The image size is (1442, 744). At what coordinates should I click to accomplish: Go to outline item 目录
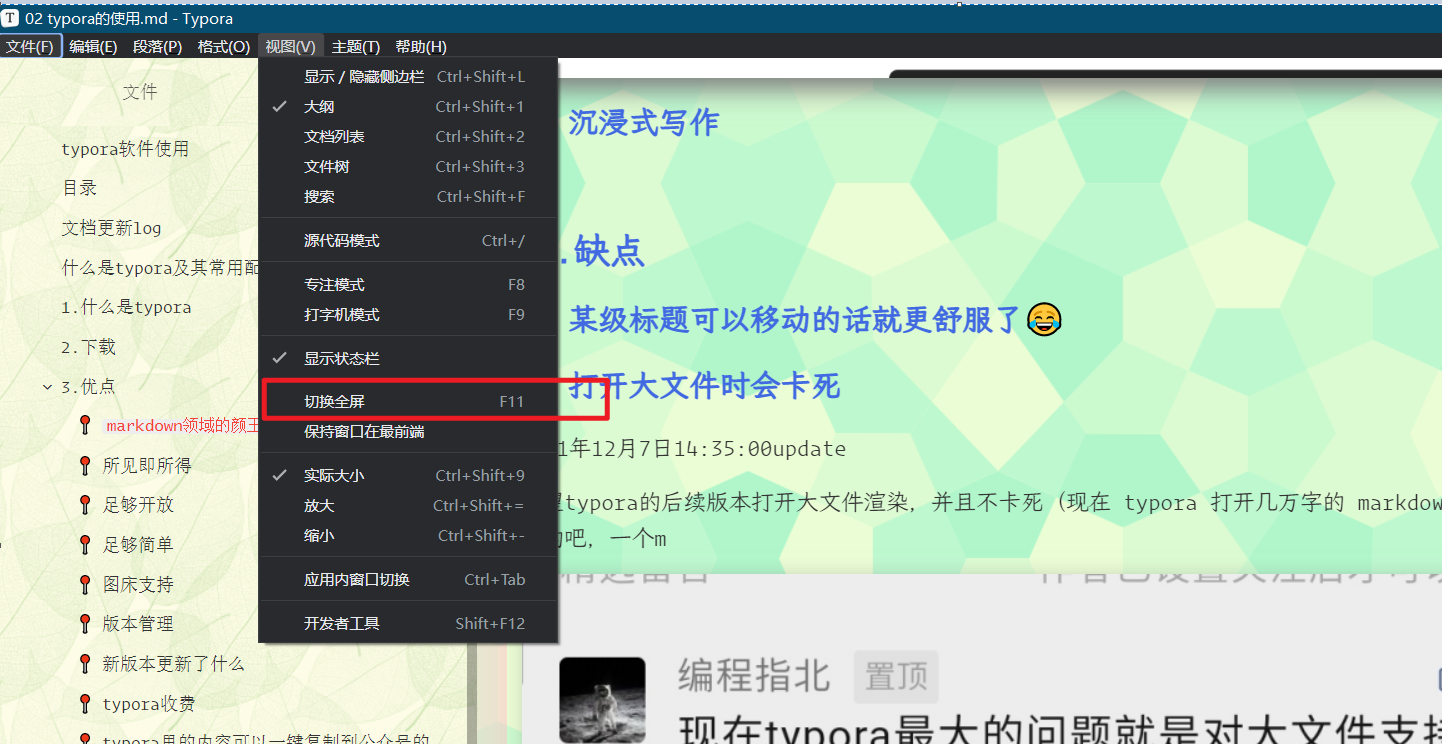tap(79, 188)
